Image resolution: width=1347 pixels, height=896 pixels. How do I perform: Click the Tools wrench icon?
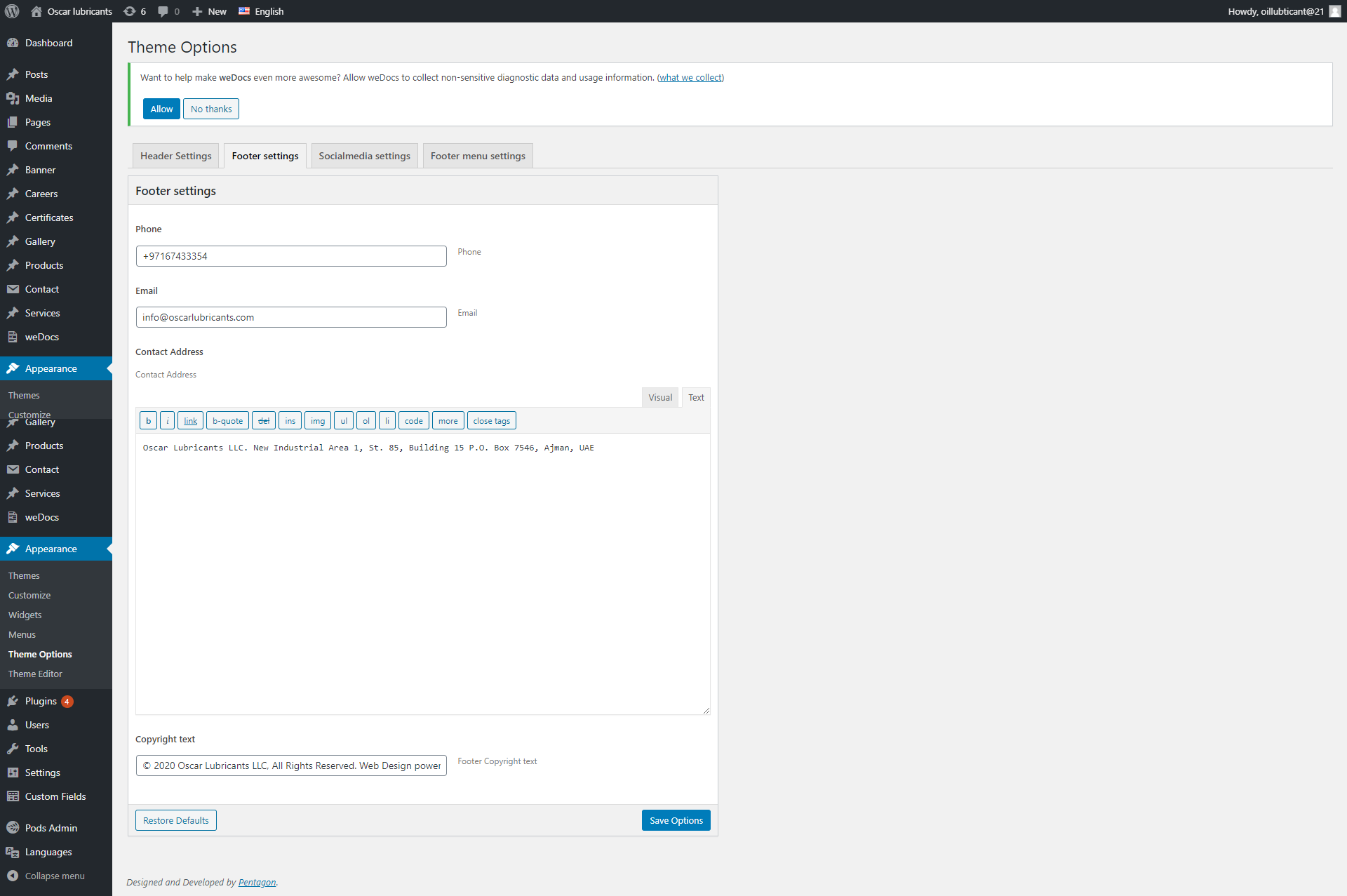point(13,749)
